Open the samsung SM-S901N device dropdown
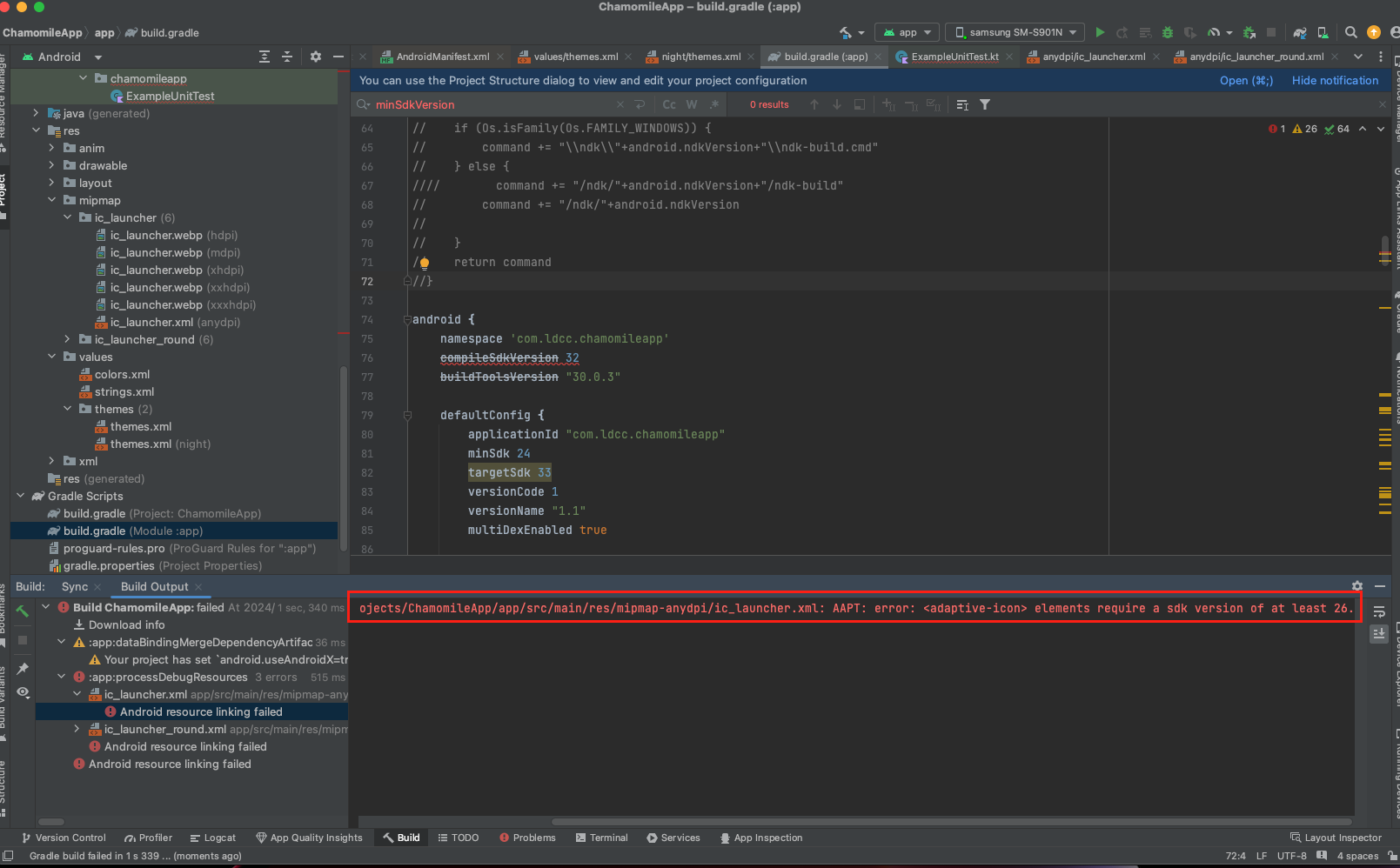Screen dimensions: 1400x868 click(1015, 32)
